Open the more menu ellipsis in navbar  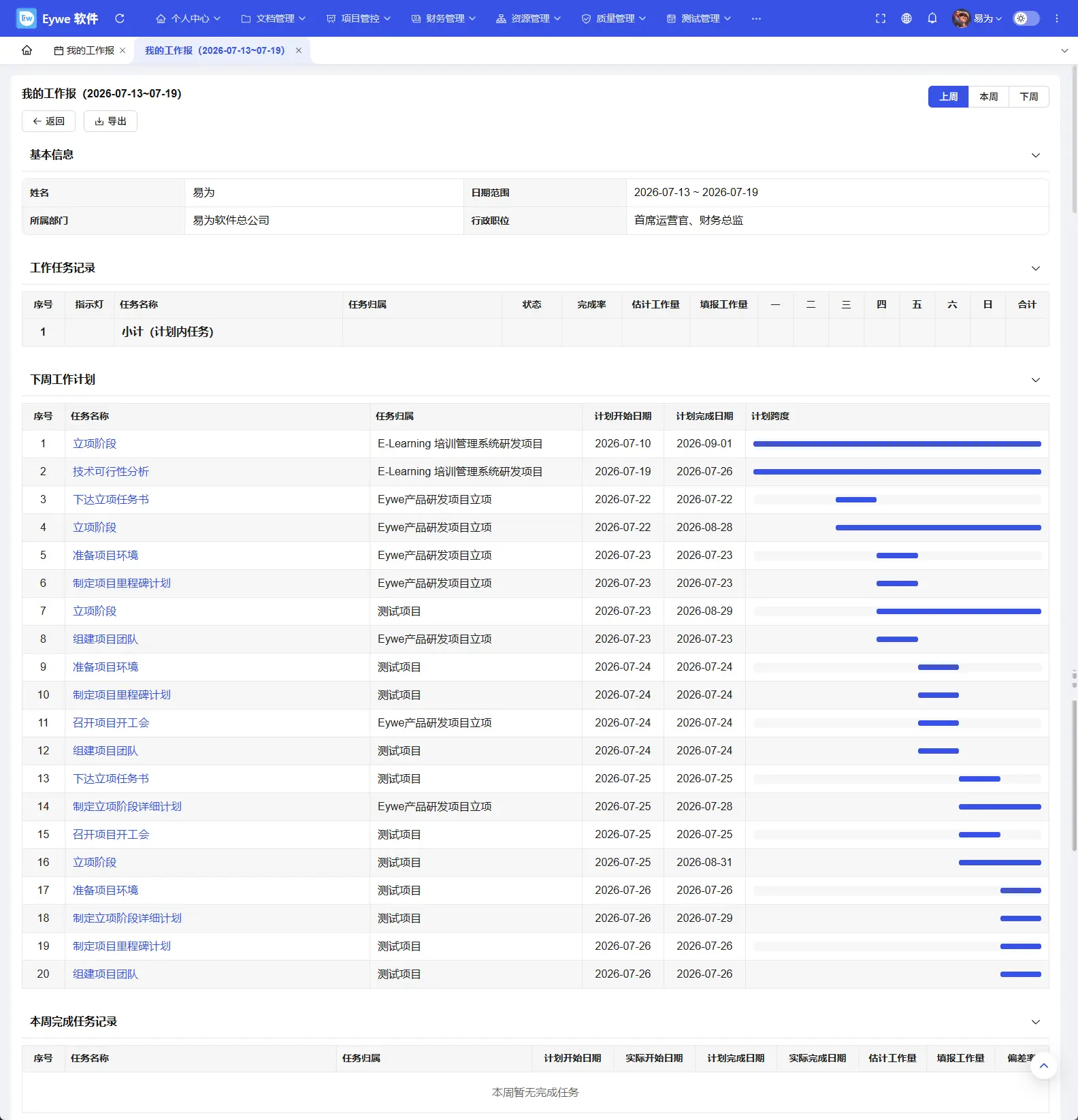pyautogui.click(x=756, y=18)
